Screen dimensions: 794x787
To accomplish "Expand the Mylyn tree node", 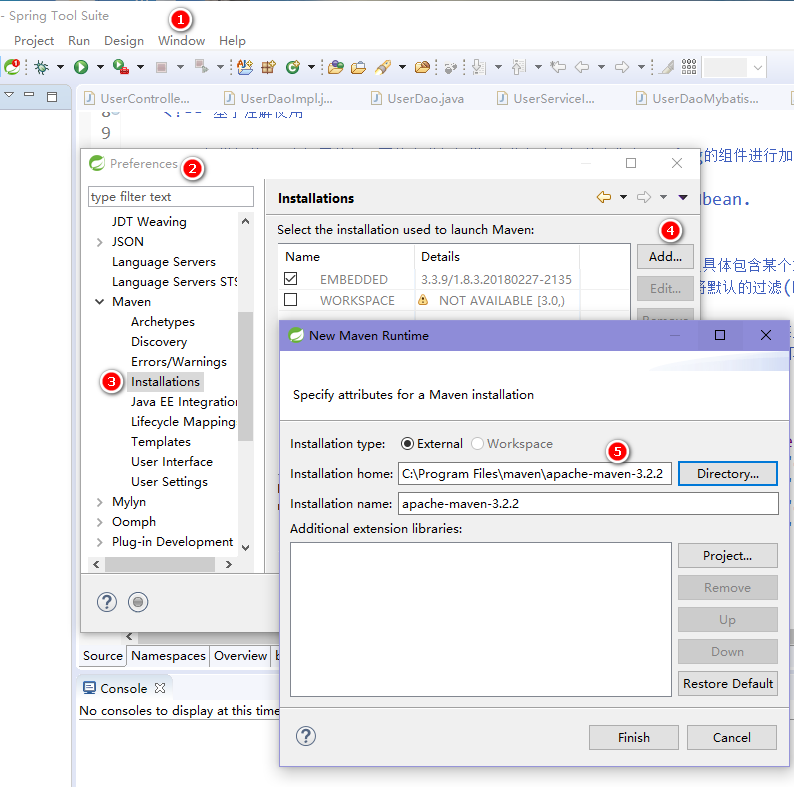I will point(100,502).
